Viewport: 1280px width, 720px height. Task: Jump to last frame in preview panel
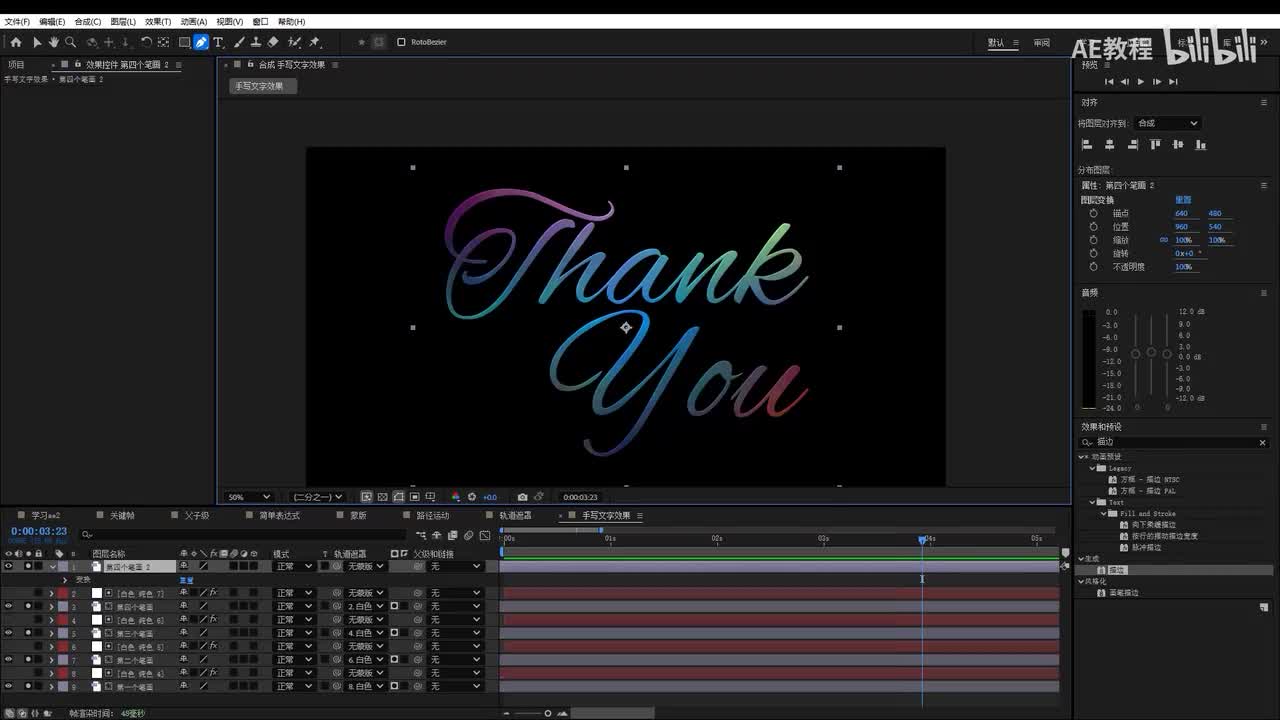[x=1173, y=82]
